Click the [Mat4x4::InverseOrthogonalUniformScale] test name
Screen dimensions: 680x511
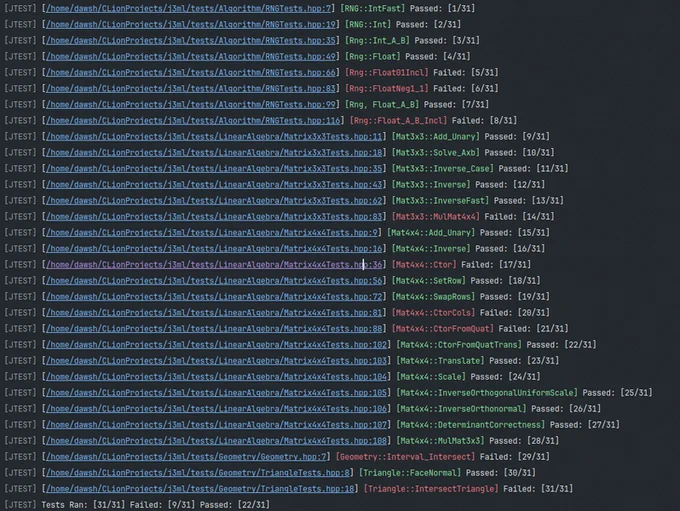tap(487, 393)
